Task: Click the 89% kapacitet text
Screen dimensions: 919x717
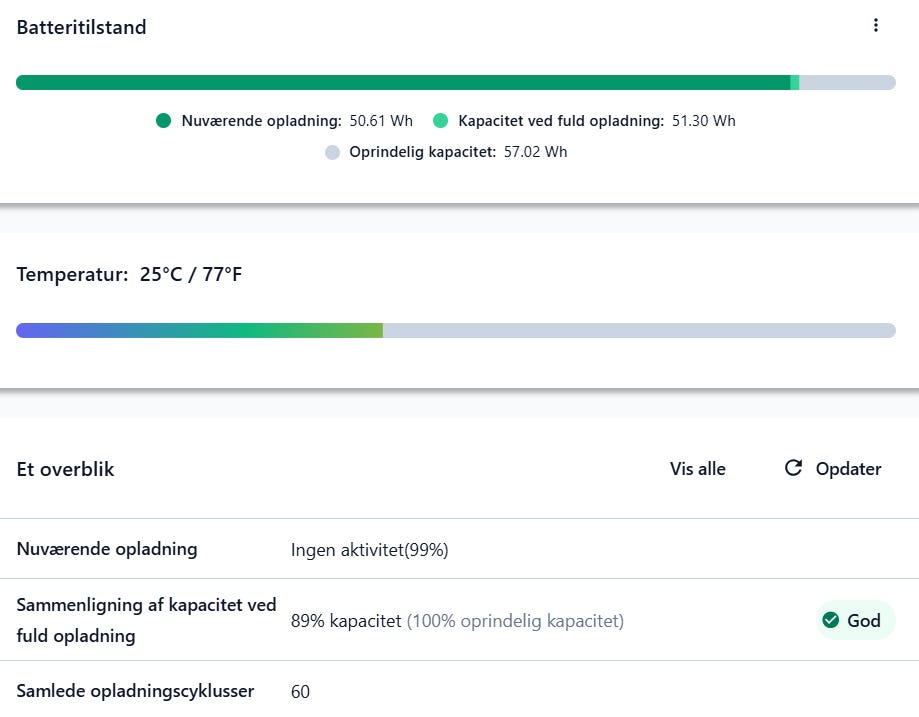Action: (346, 621)
